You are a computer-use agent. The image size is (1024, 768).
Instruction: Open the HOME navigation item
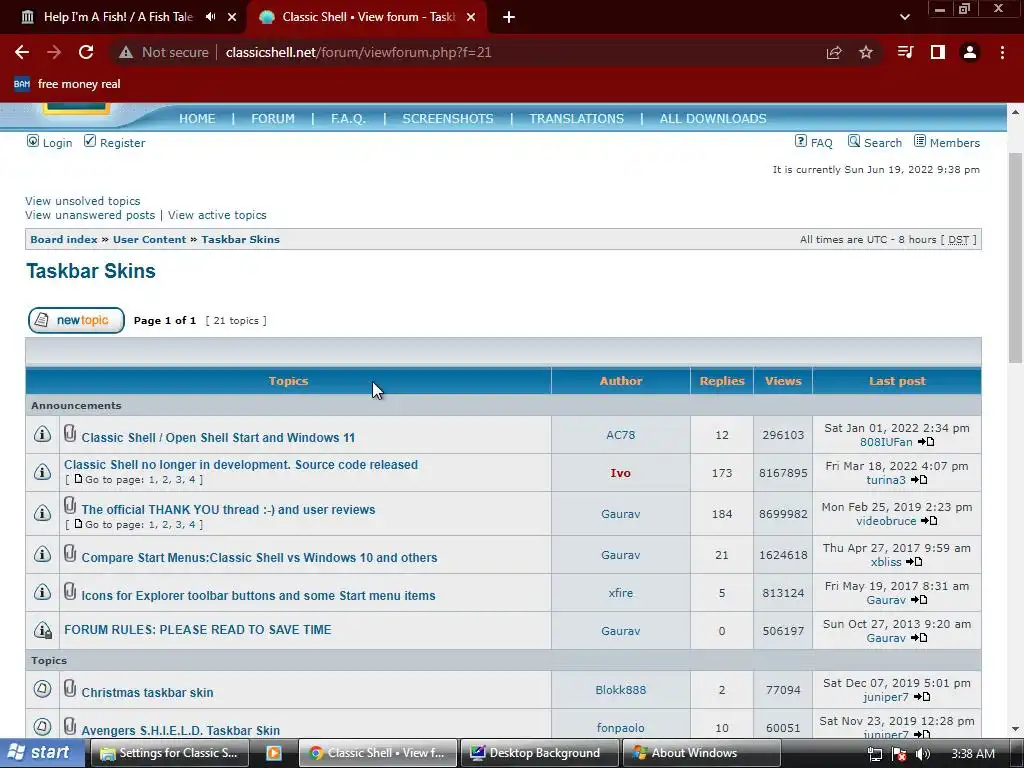197,119
